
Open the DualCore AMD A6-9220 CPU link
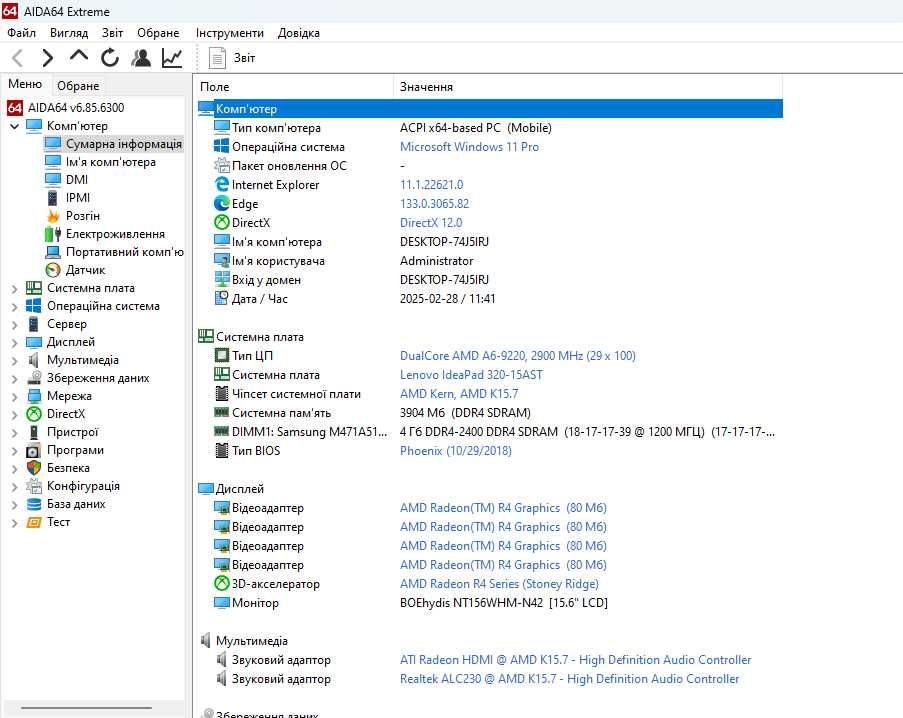(518, 356)
